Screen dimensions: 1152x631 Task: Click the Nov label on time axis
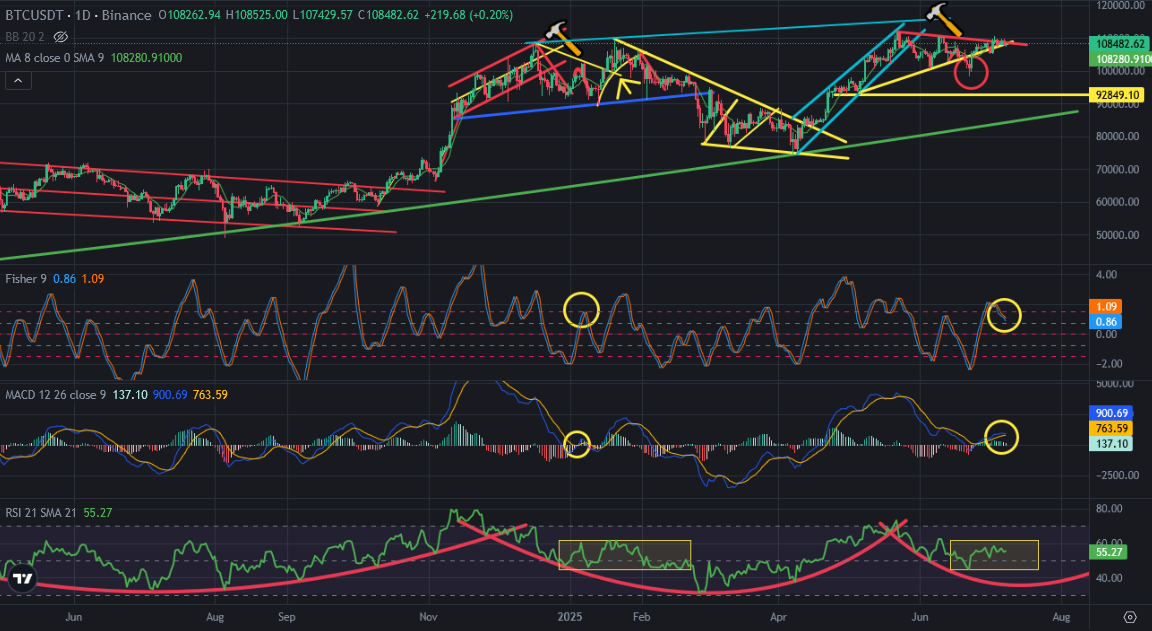[428, 617]
